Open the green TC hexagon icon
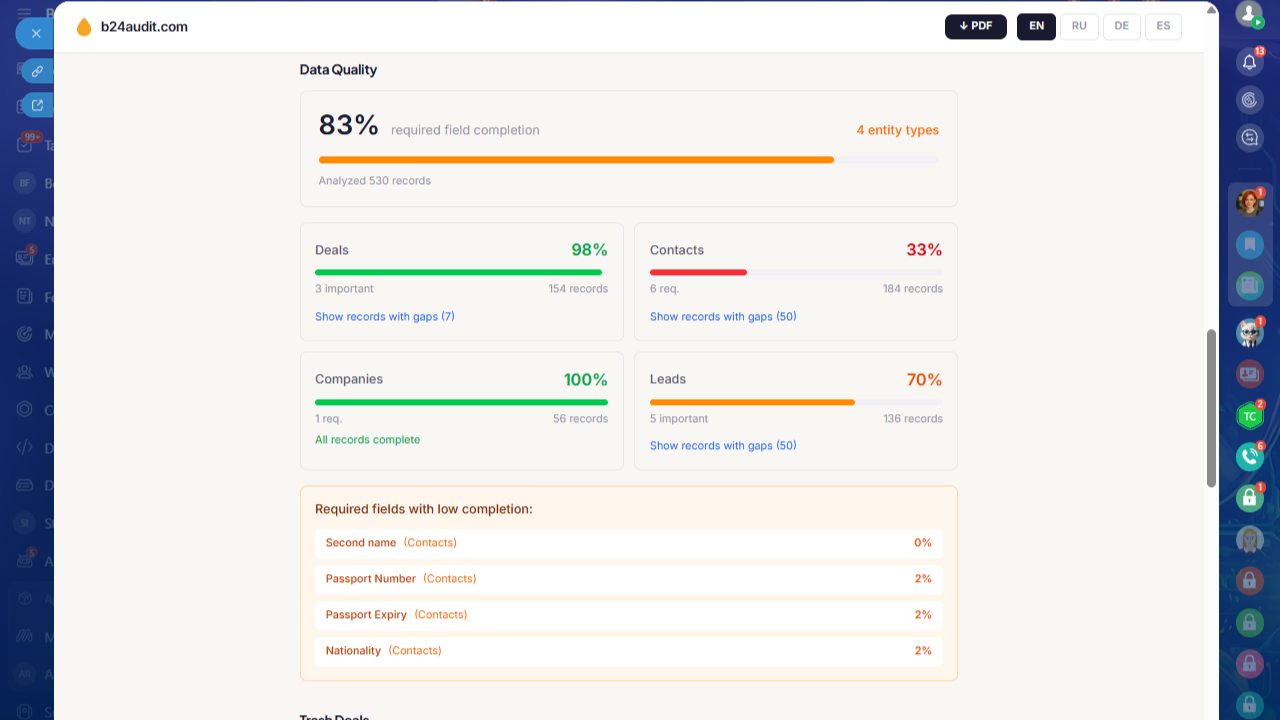 click(1249, 416)
